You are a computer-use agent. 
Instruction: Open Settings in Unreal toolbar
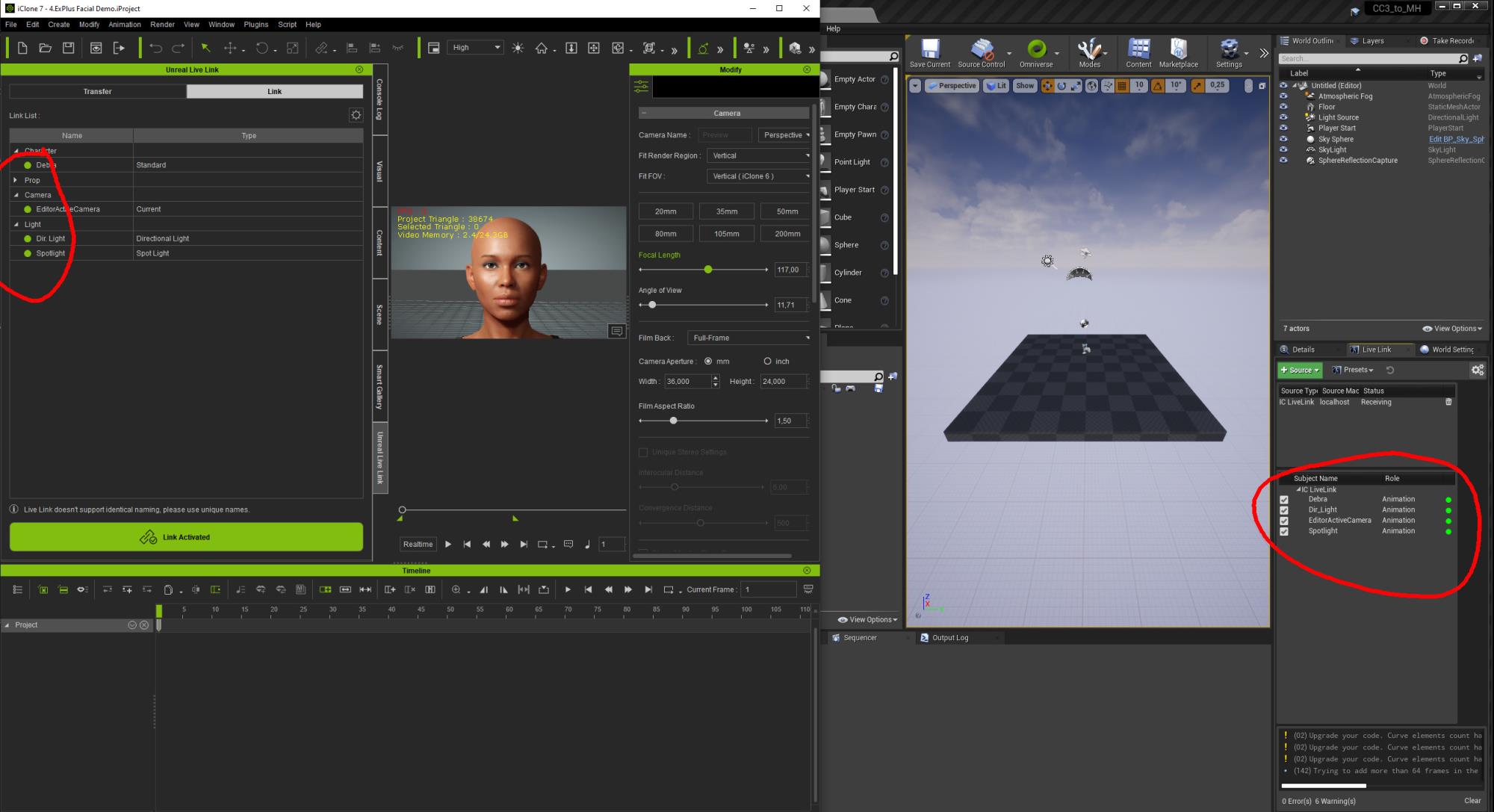(1229, 53)
